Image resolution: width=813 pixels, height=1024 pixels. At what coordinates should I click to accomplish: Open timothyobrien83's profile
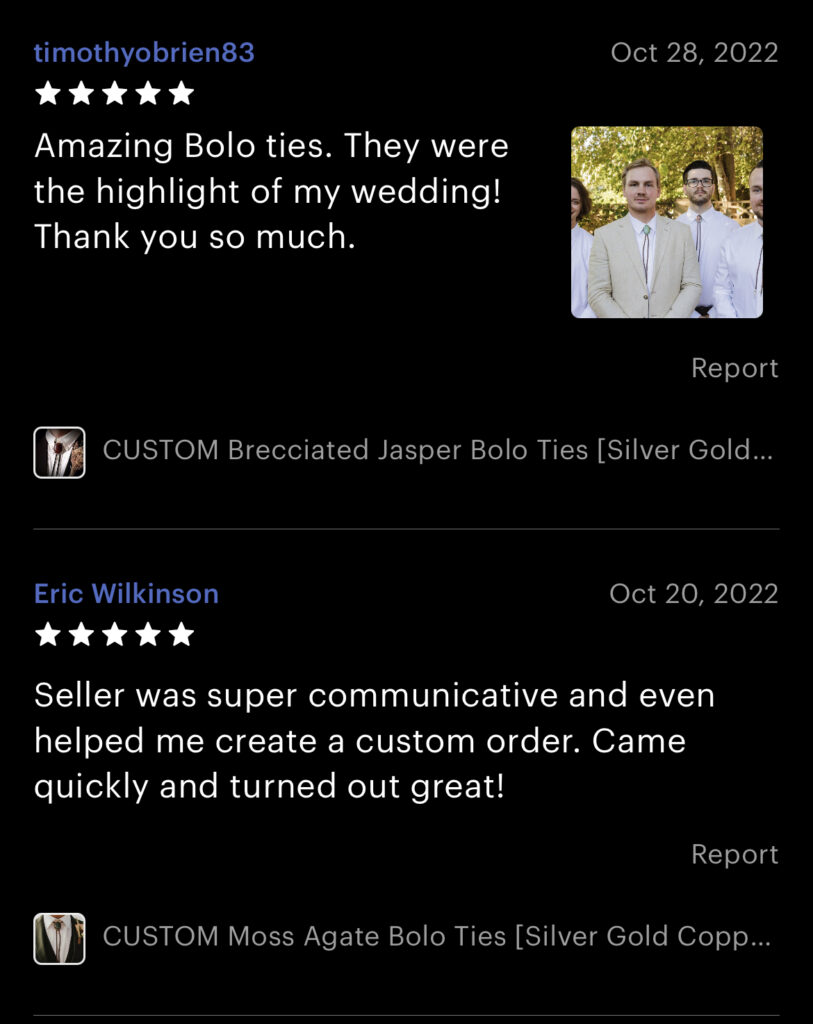[144, 53]
